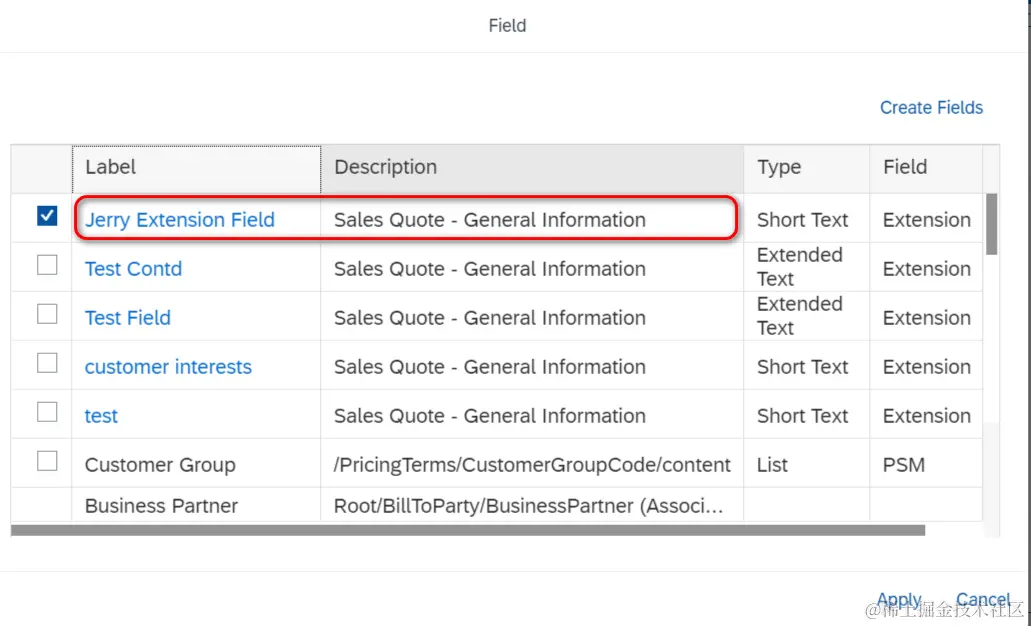Open the Test Contd field link
Image resolution: width=1031 pixels, height=626 pixels.
[x=133, y=269]
